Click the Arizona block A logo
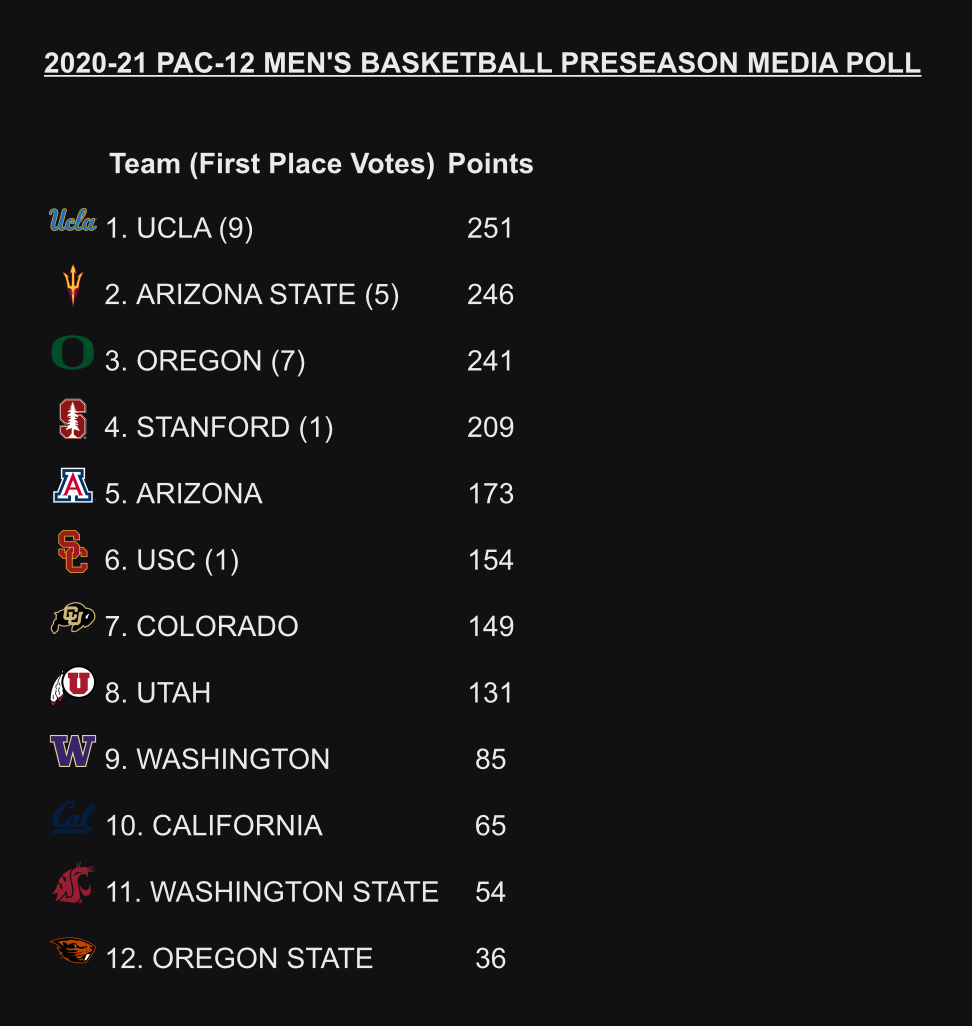972x1026 pixels. click(x=73, y=486)
